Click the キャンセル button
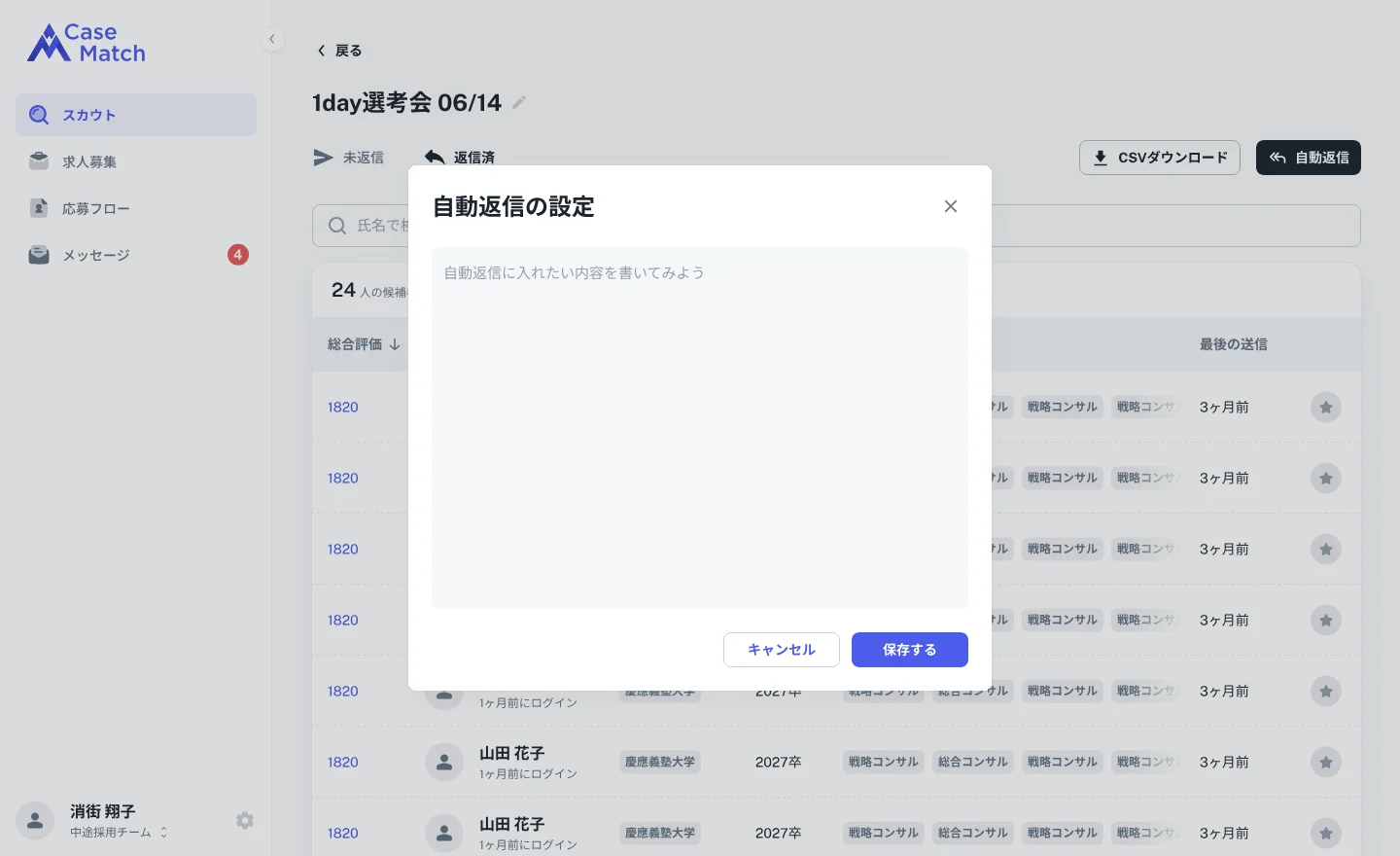The width and height of the screenshot is (1400, 856). click(782, 650)
